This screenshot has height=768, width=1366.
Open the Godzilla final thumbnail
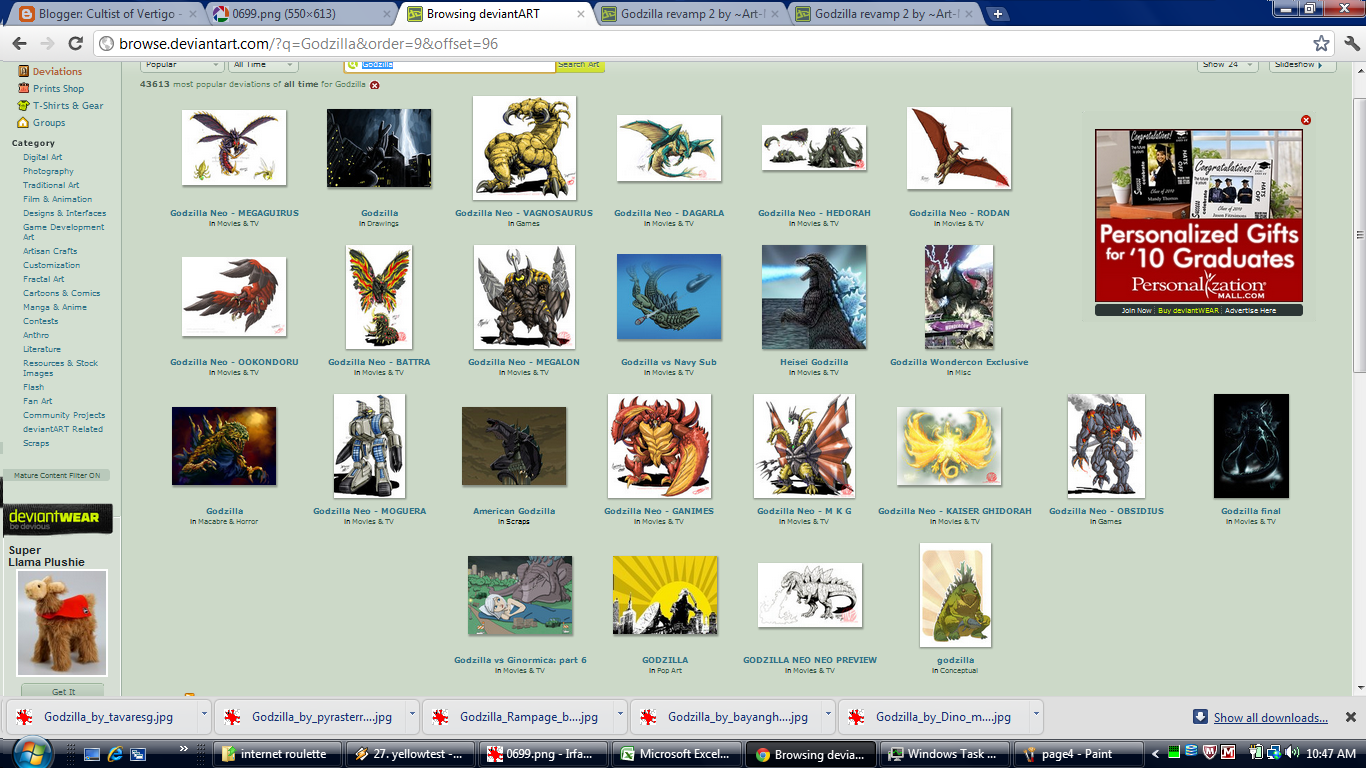pyautogui.click(x=1251, y=446)
